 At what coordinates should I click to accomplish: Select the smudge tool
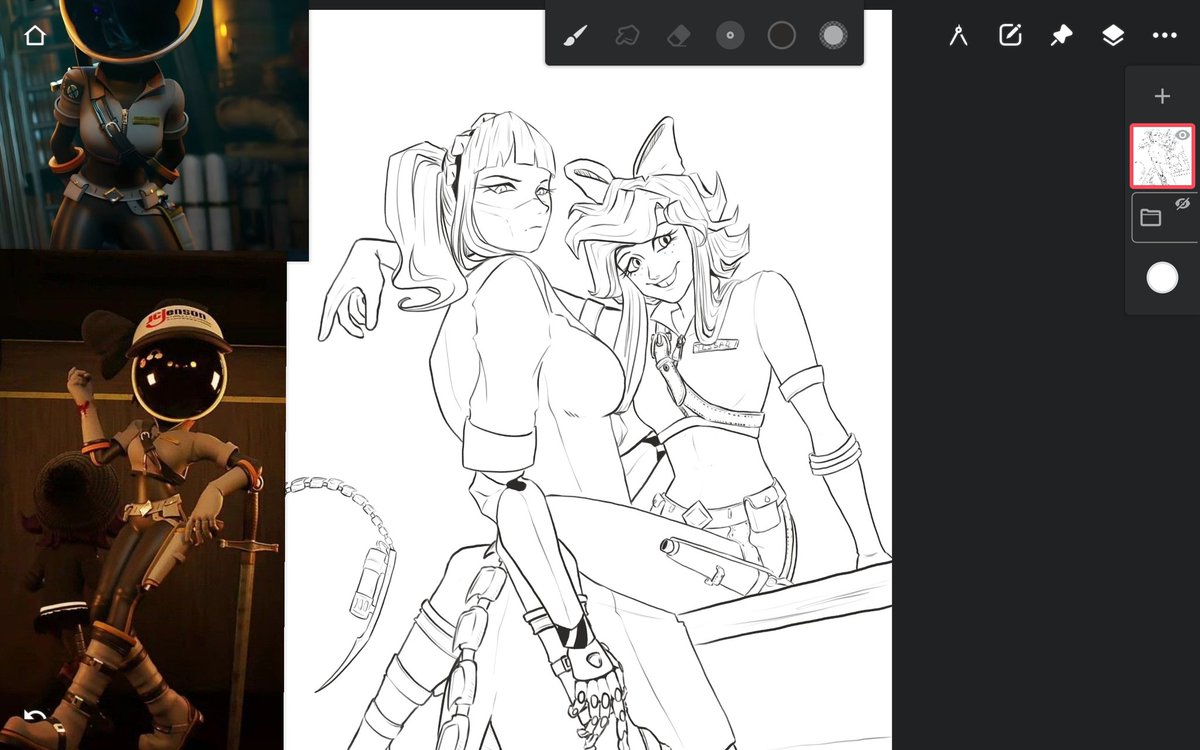[627, 37]
